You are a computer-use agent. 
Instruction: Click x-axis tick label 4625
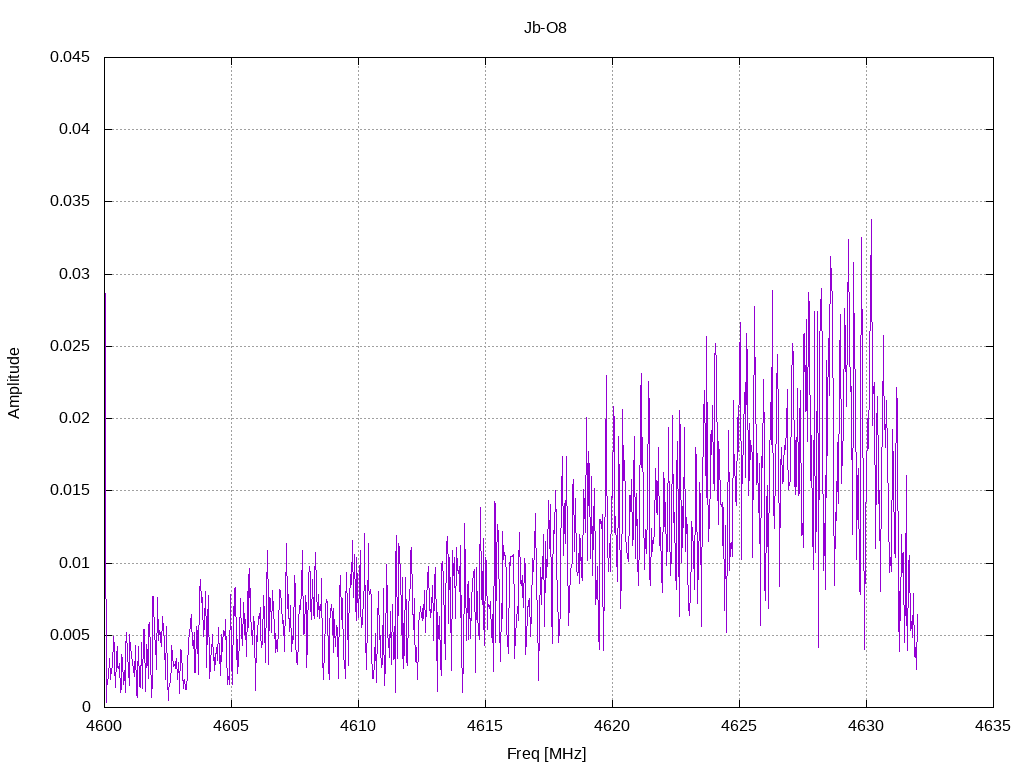(739, 726)
